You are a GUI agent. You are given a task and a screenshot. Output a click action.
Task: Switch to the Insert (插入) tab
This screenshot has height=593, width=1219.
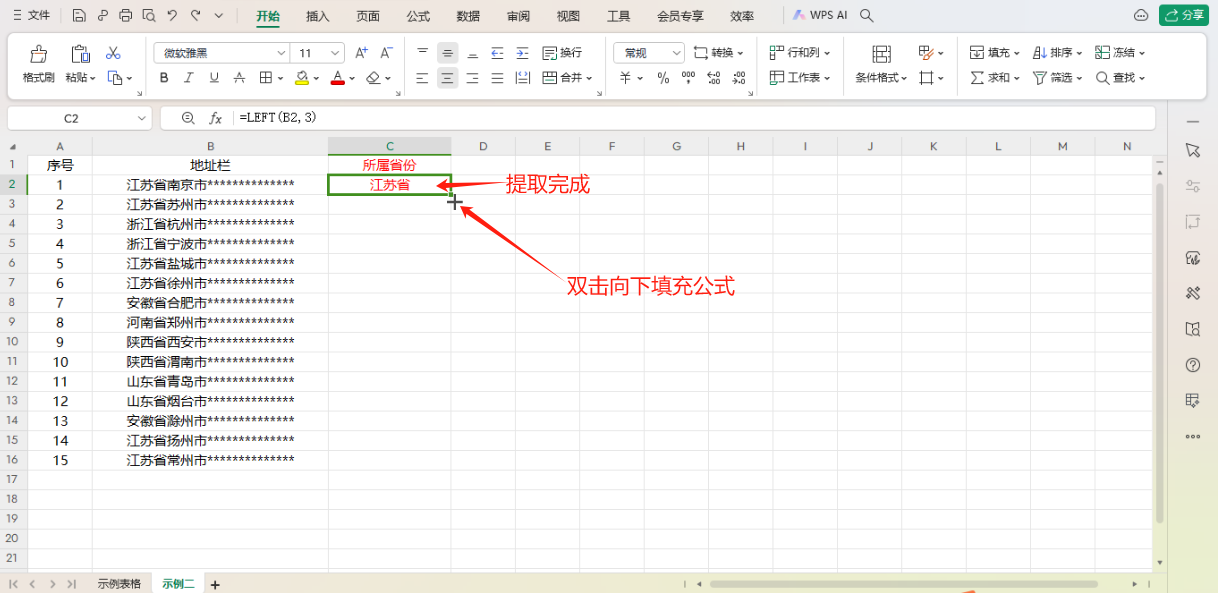pos(318,16)
